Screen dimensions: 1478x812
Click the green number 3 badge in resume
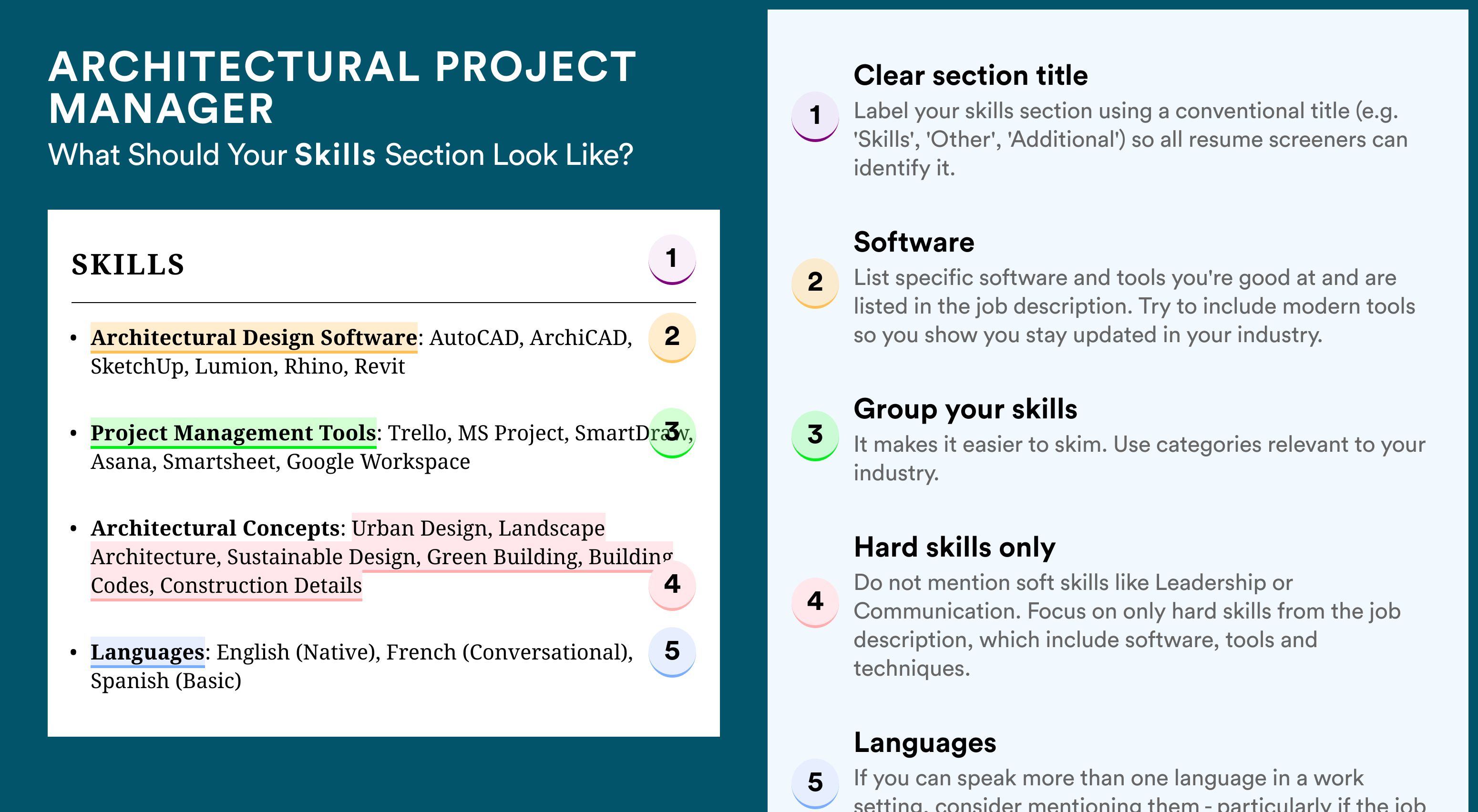[672, 432]
